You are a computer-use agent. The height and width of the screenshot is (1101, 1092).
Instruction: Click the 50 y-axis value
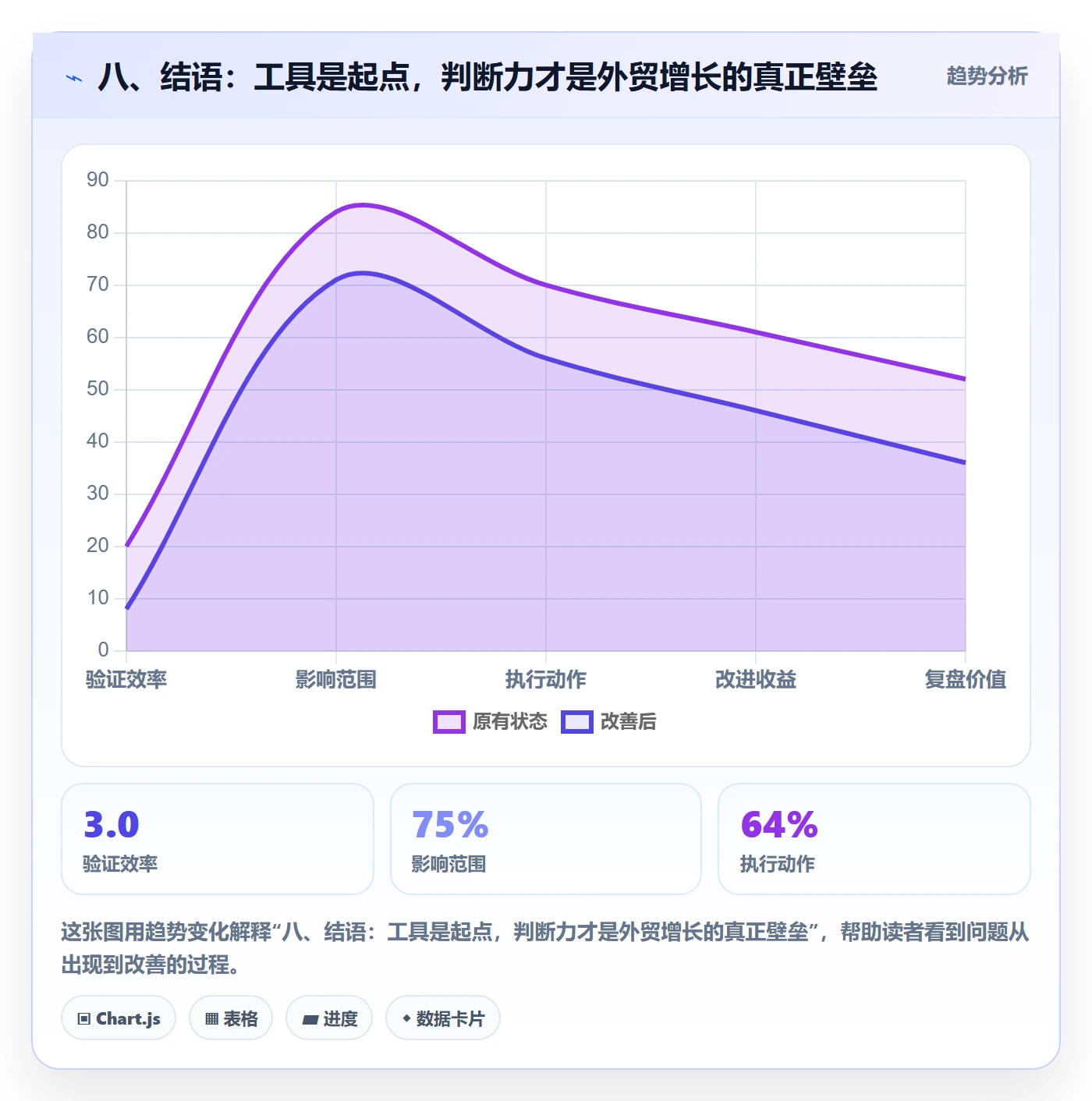coord(97,389)
